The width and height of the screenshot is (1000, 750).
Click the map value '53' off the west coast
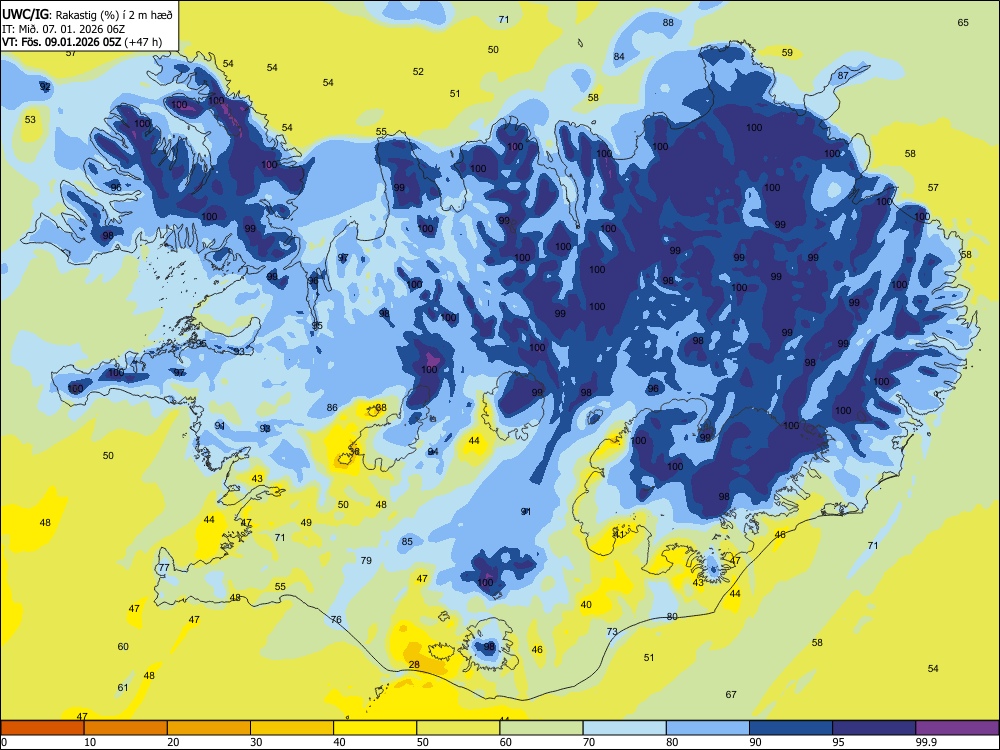(x=30, y=119)
